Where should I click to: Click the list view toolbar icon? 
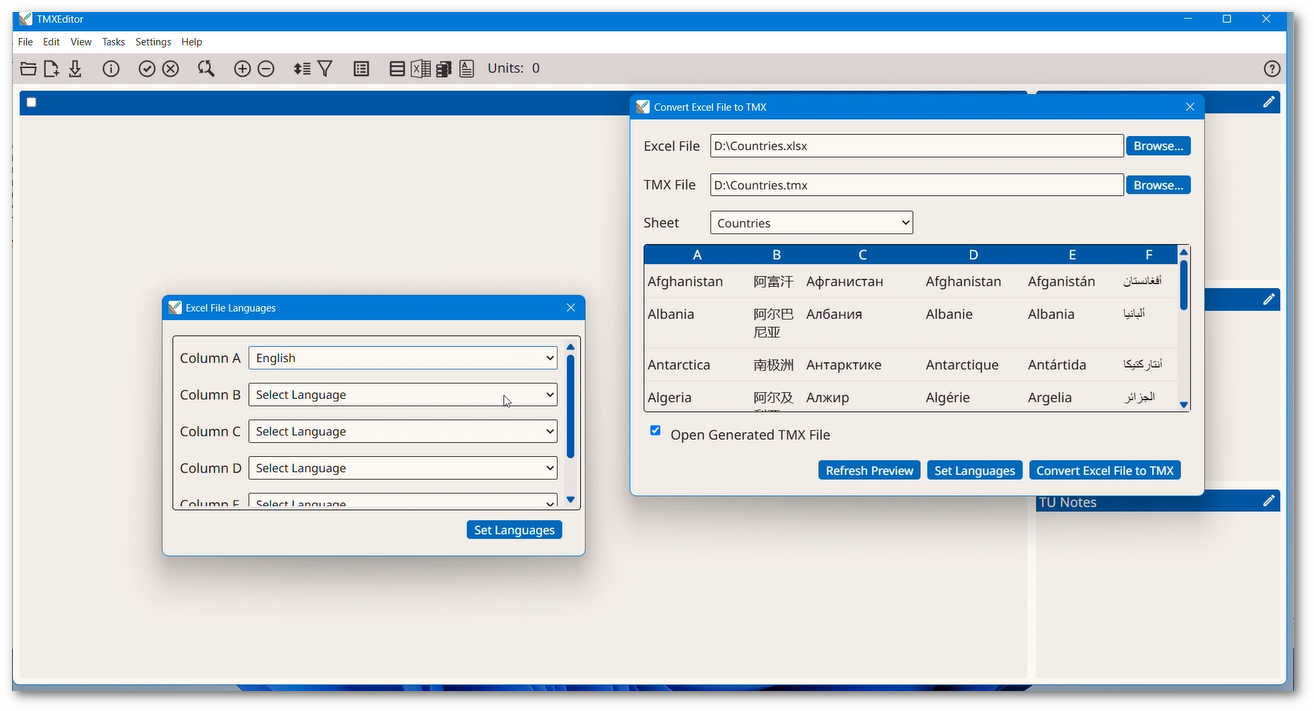pyautogui.click(x=362, y=69)
